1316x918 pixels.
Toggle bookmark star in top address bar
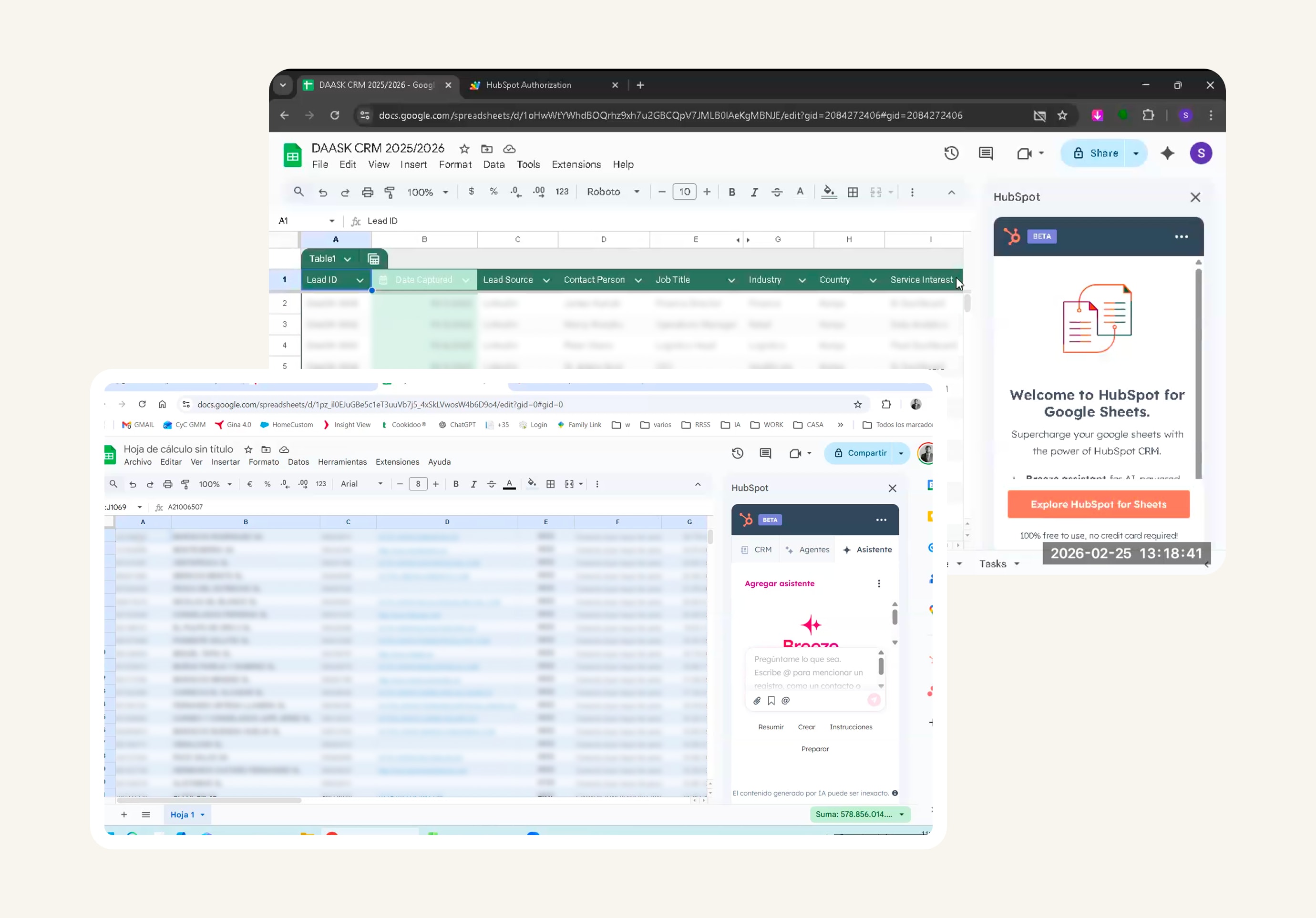[1062, 115]
